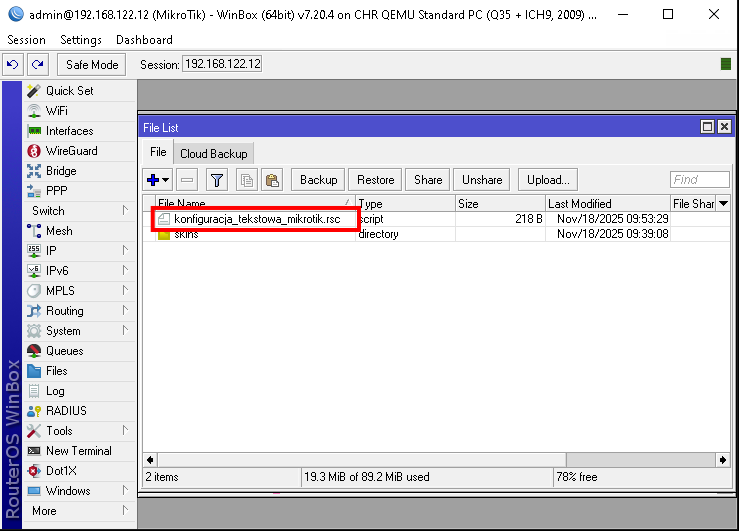Select konfiguracja_tekstowa_mikrotik.rsc file row
The height and width of the screenshot is (531, 739).
pyautogui.click(x=436, y=219)
